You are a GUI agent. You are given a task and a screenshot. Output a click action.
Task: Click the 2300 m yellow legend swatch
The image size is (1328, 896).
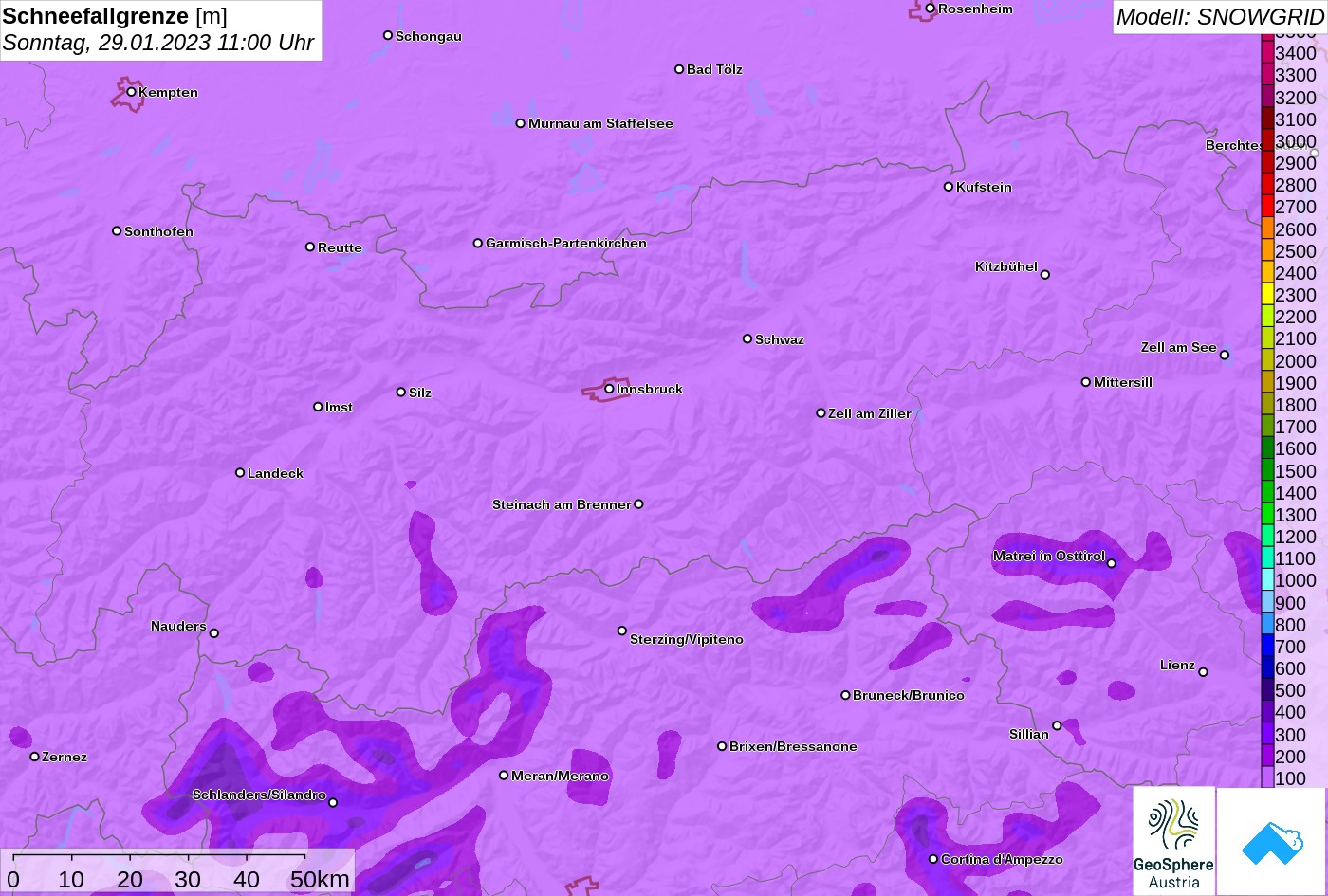[1267, 295]
